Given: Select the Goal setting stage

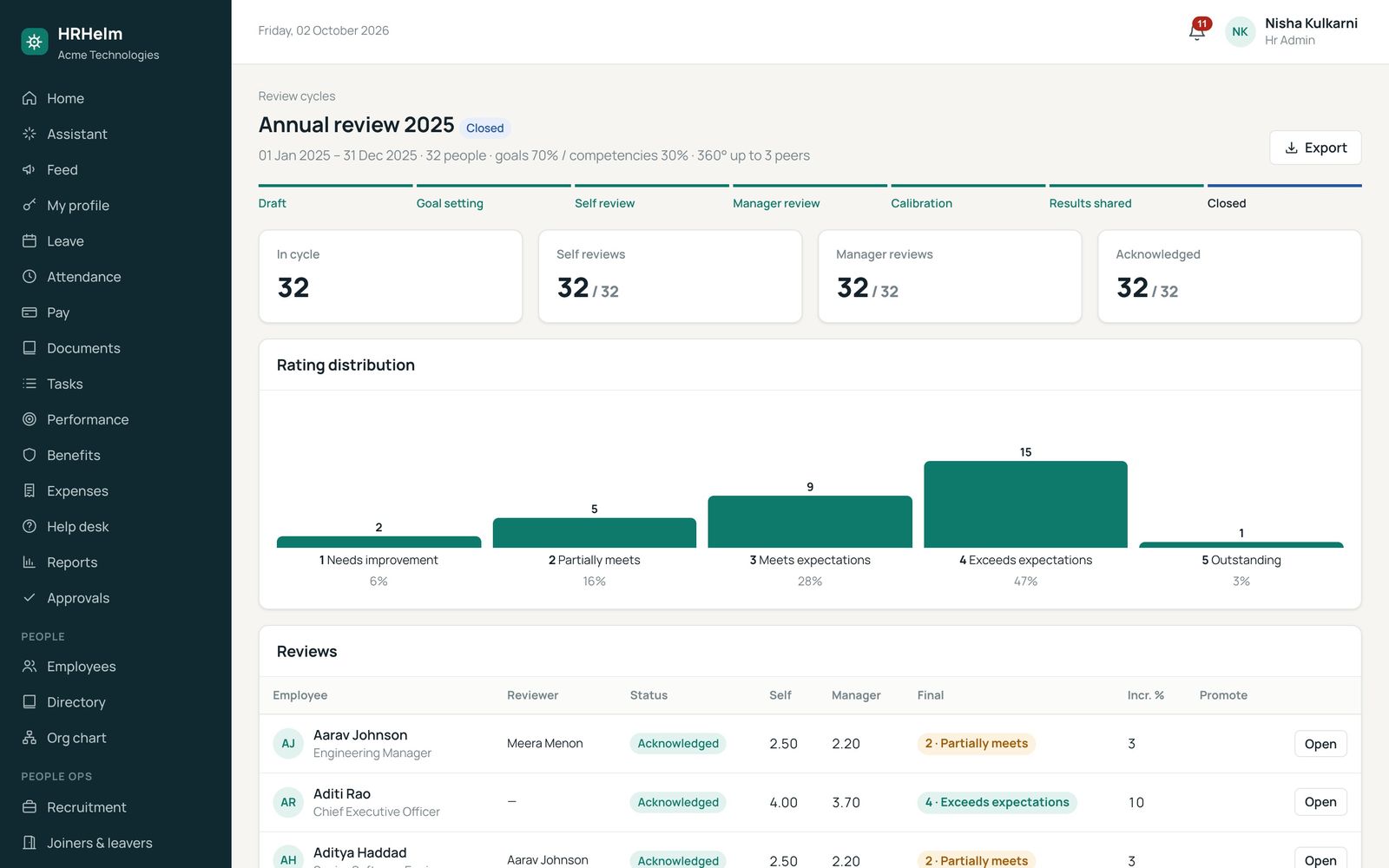Looking at the screenshot, I should pyautogui.click(x=493, y=199).
